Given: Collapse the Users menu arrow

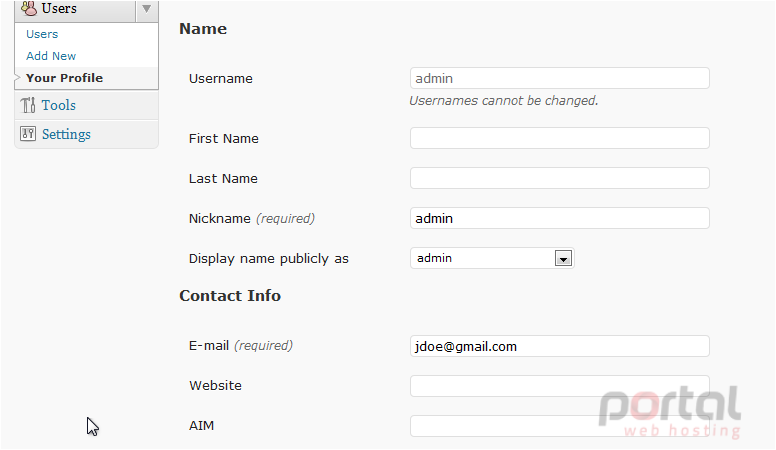Looking at the screenshot, I should point(146,9).
